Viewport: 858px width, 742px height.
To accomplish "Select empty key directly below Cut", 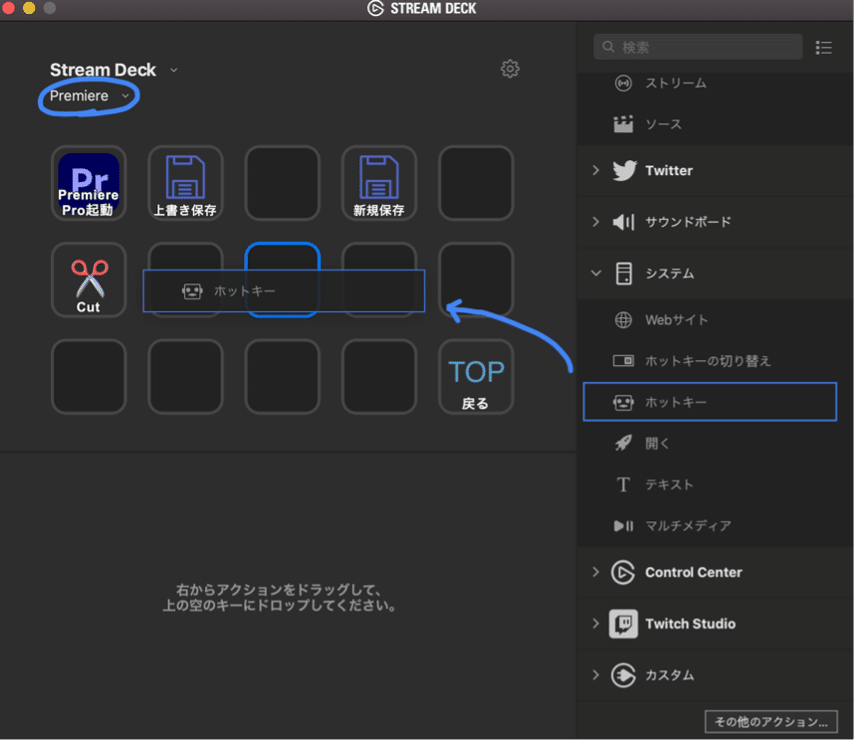I will [x=89, y=377].
